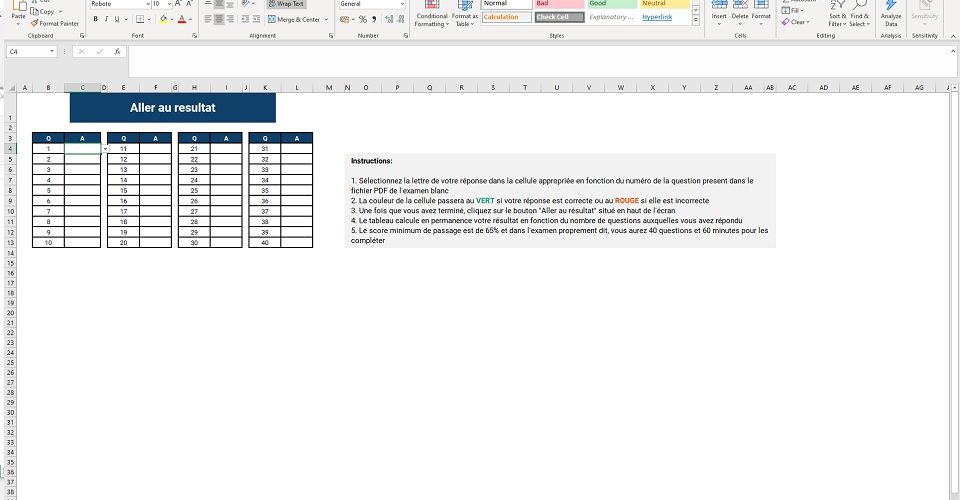
Task: Open the Number format dialog launcher
Action: (x=405, y=36)
